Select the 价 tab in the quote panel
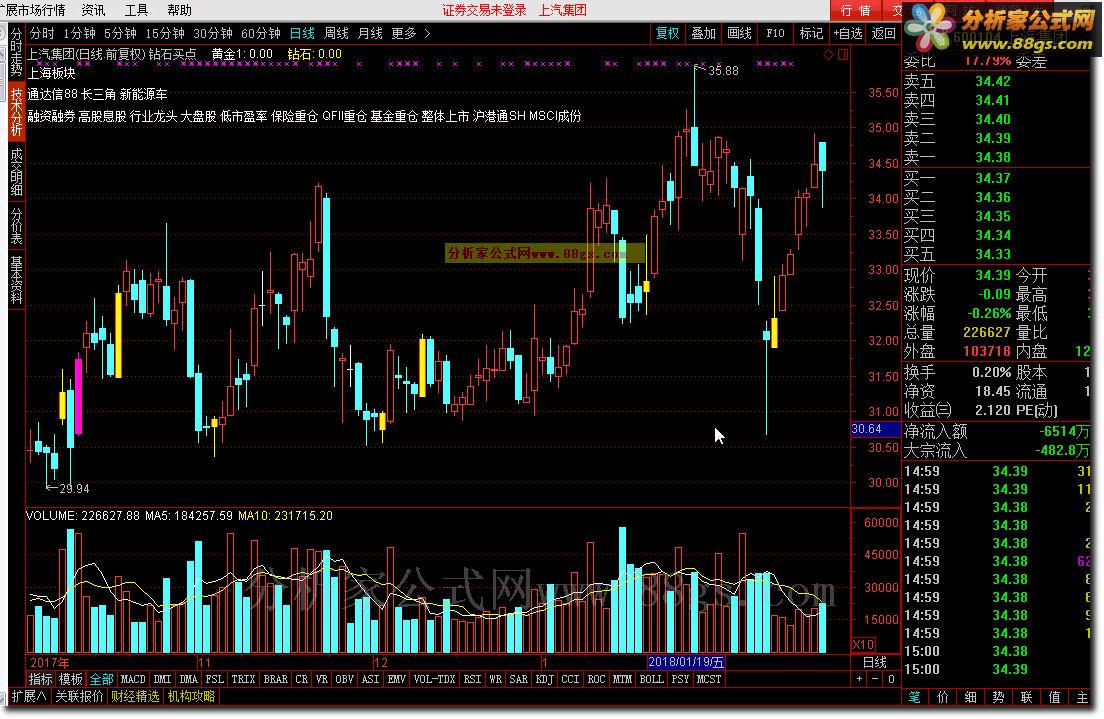Image resolution: width=1104 pixels, height=719 pixels. click(x=942, y=697)
